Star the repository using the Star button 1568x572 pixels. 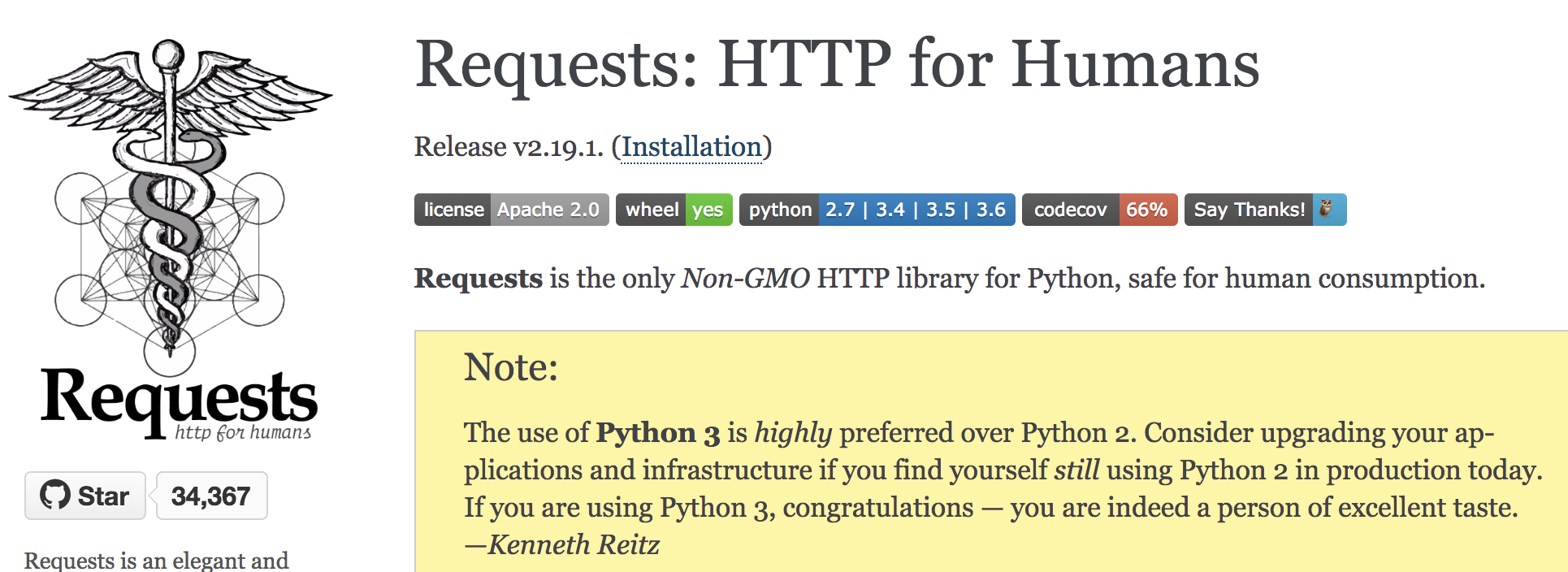pyautogui.click(x=85, y=496)
